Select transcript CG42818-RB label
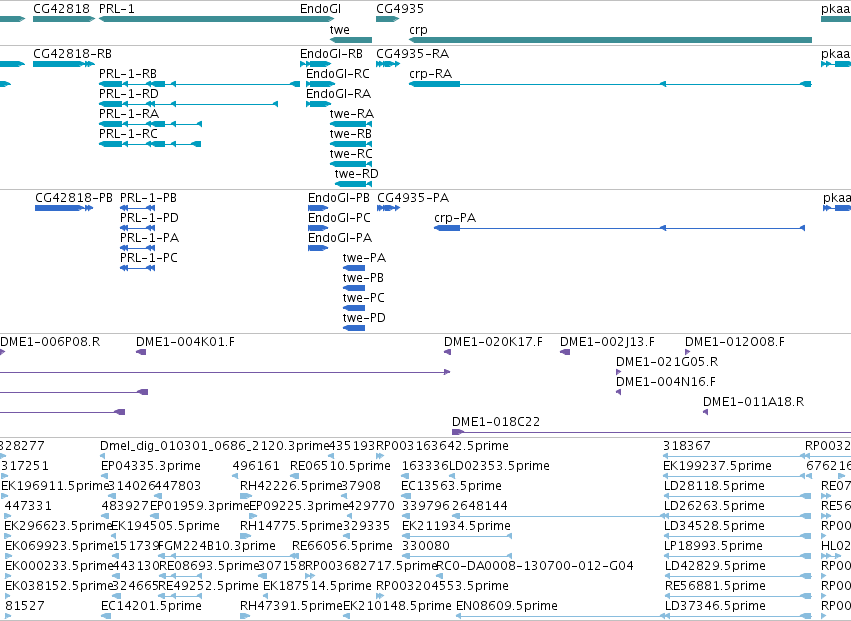Image resolution: width=851 pixels, height=621 pixels. pos(72,54)
